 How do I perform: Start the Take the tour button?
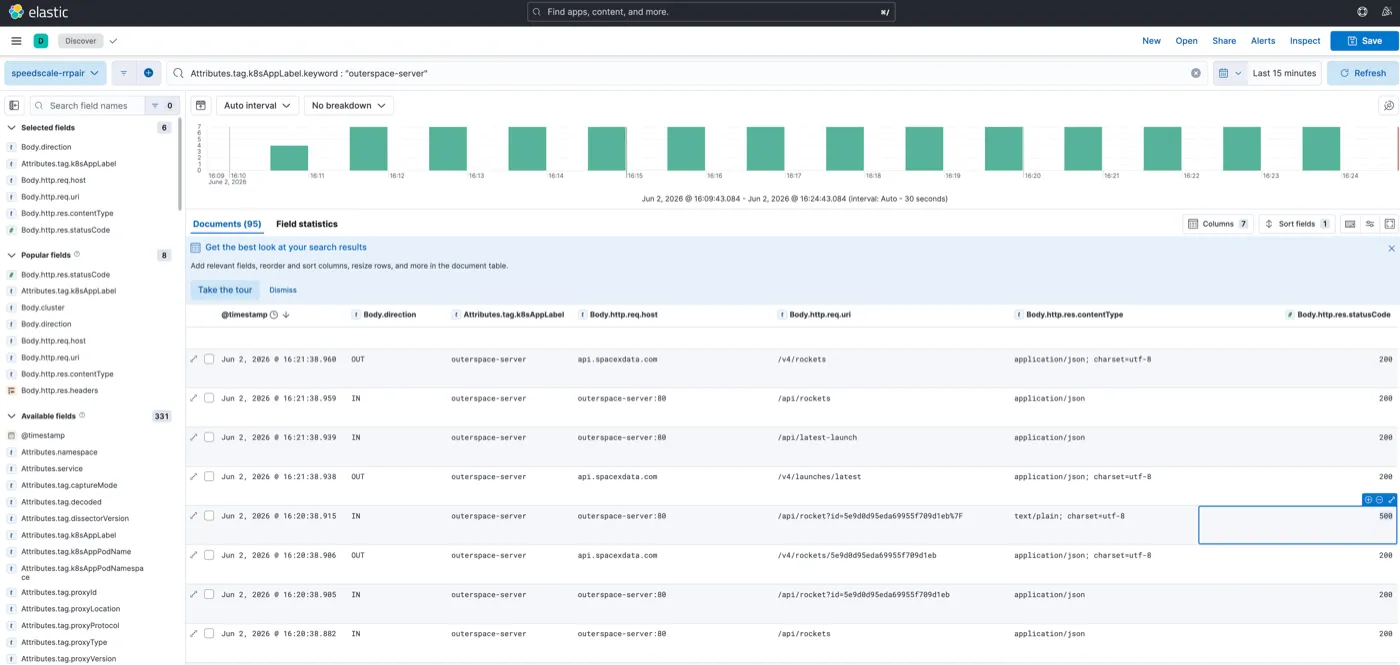click(225, 290)
